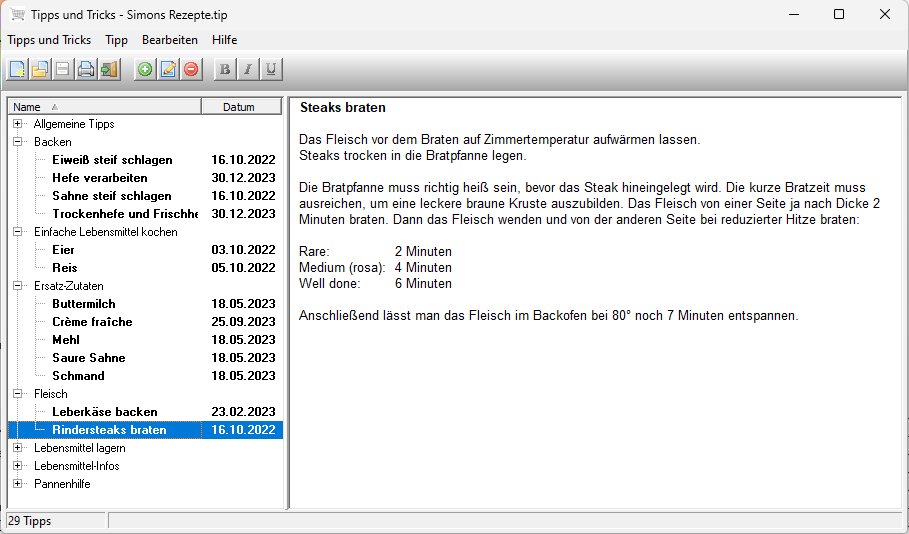Edit the tip with the pencil icon
Viewport: 909px width, 534px height.
168,70
